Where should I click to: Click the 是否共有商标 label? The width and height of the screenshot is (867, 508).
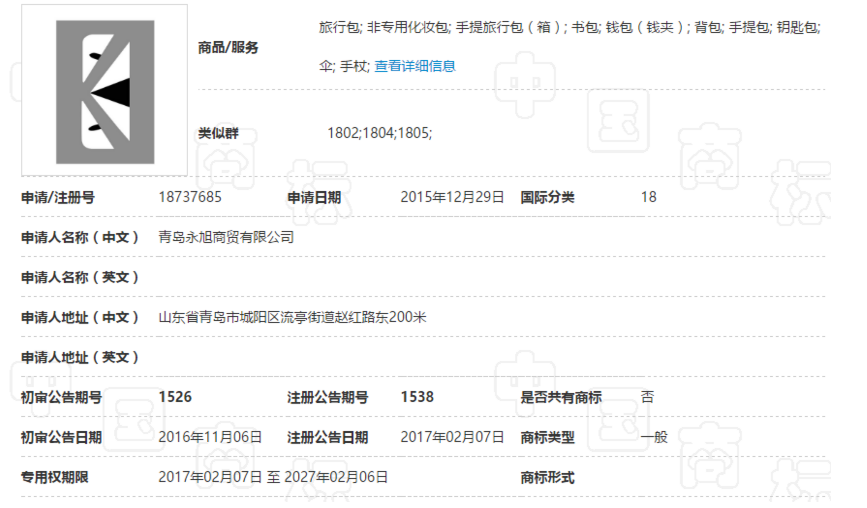pyautogui.click(x=561, y=397)
